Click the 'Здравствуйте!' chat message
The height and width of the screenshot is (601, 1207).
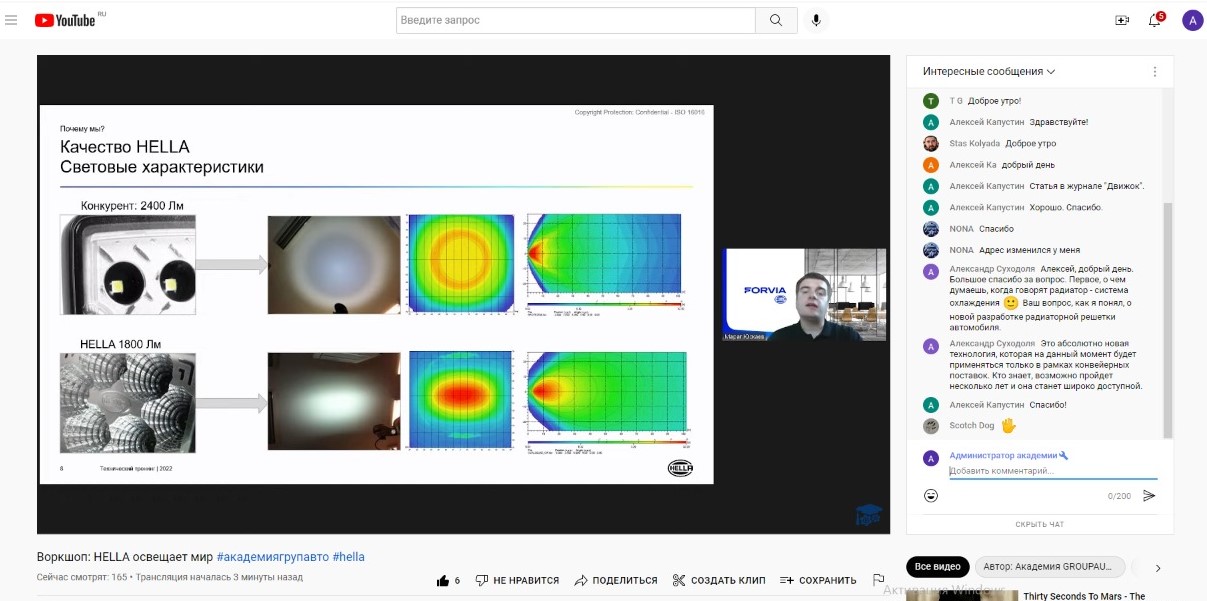point(1059,122)
